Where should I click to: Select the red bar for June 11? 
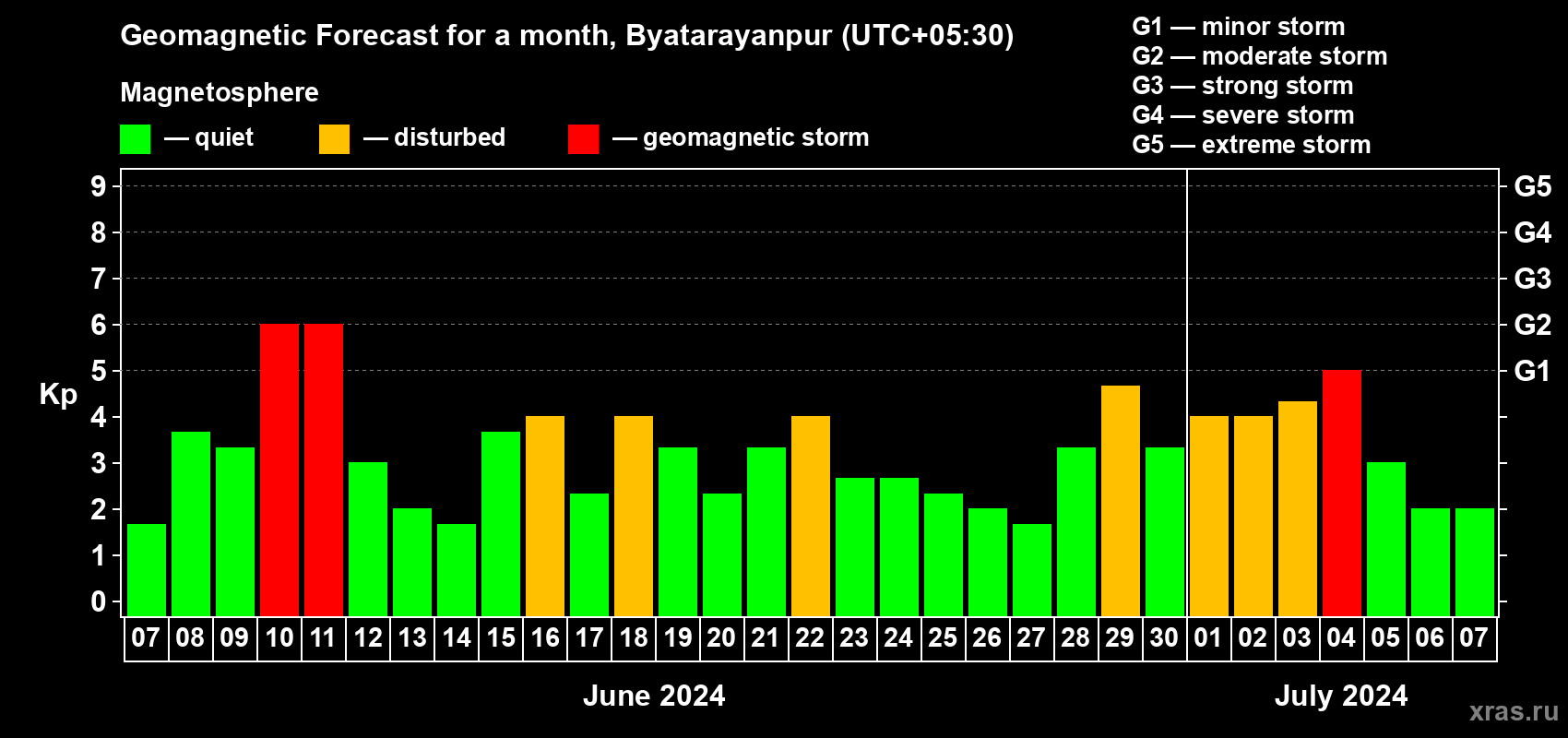(324, 470)
